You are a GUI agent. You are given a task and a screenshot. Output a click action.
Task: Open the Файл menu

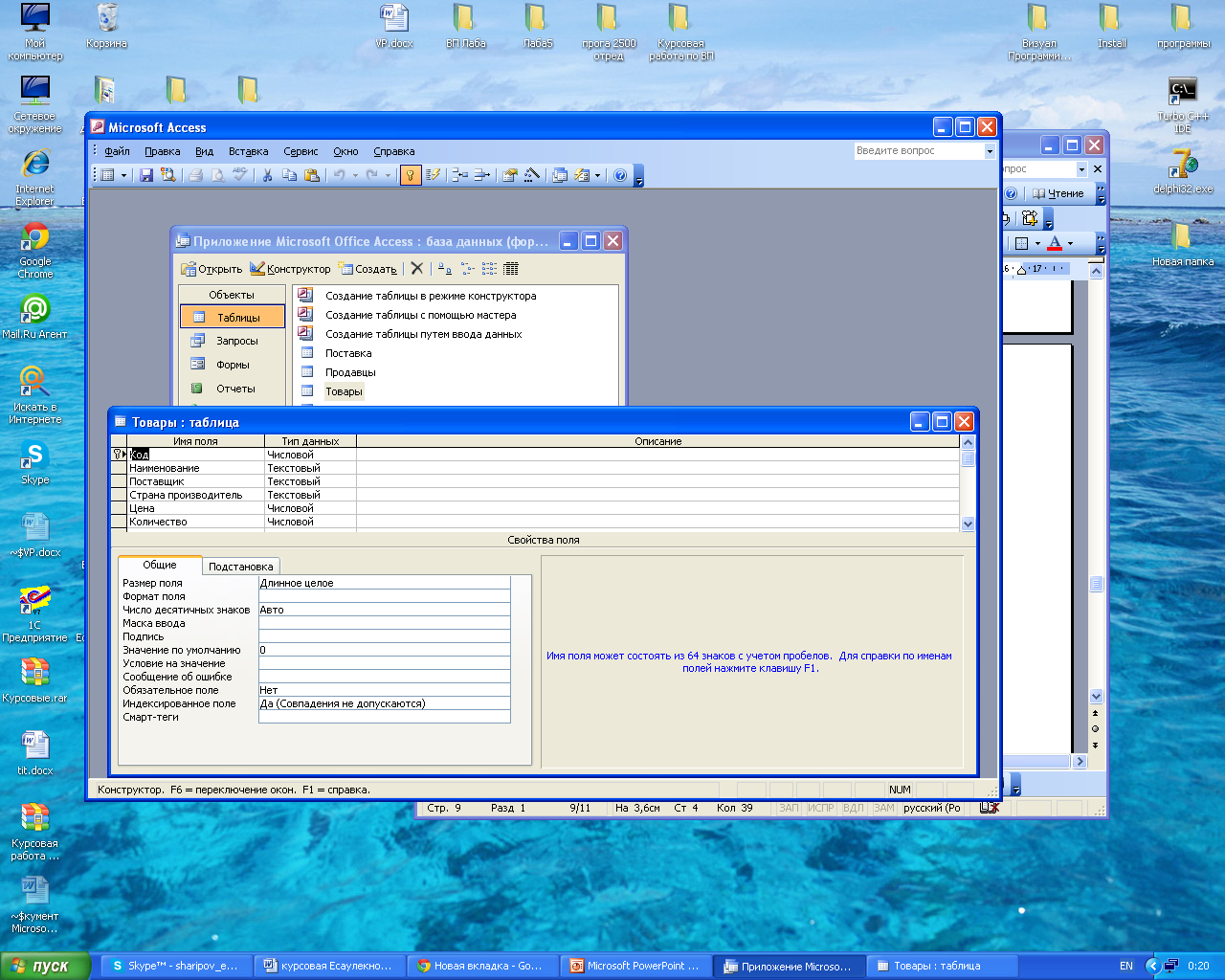[117, 151]
